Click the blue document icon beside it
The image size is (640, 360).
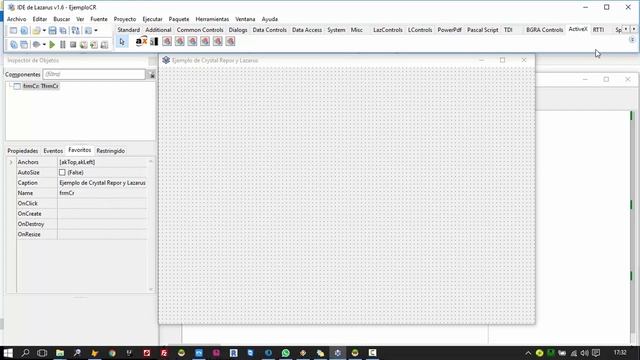tap(24, 31)
